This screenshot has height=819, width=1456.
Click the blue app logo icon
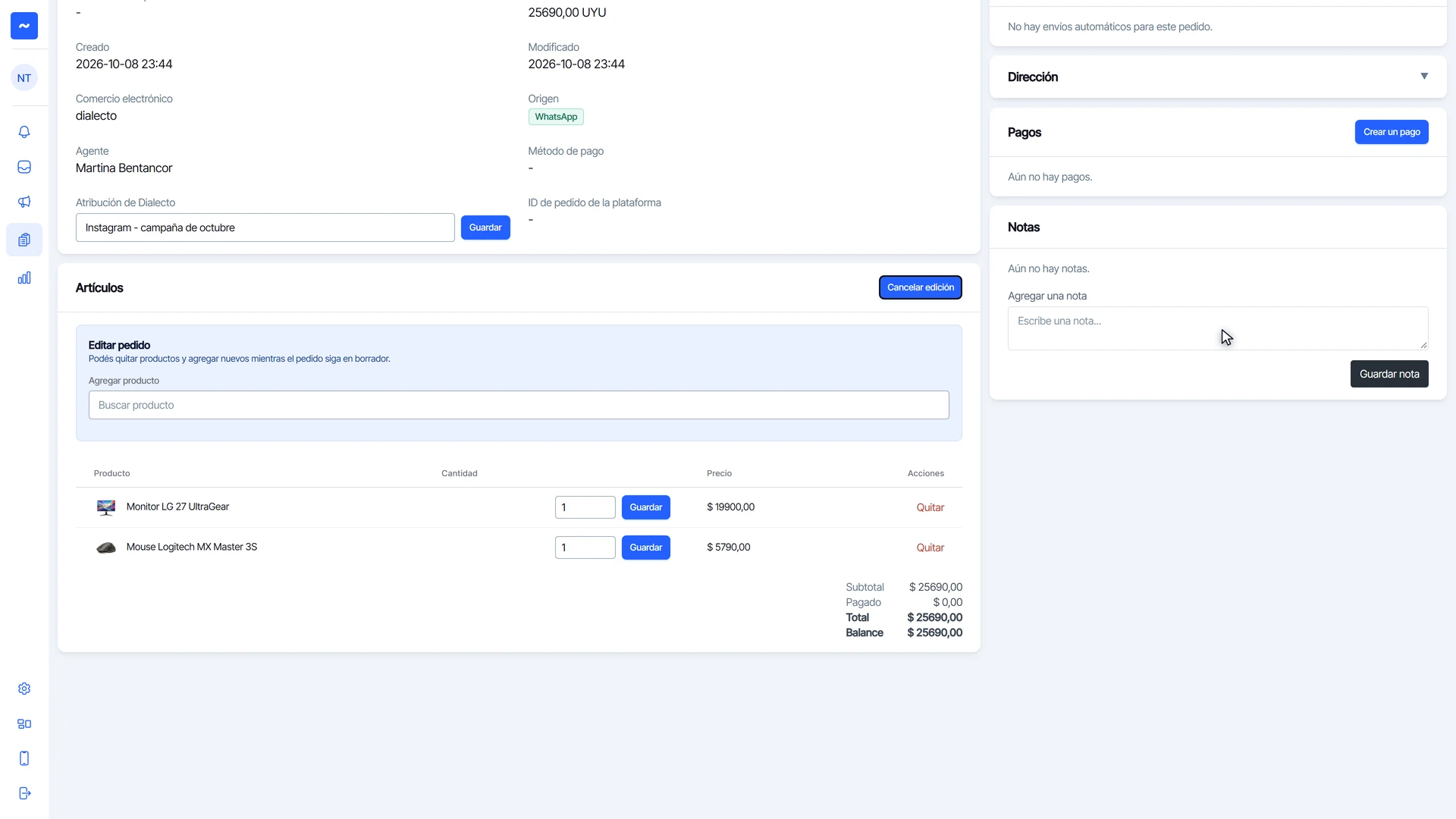click(x=24, y=26)
